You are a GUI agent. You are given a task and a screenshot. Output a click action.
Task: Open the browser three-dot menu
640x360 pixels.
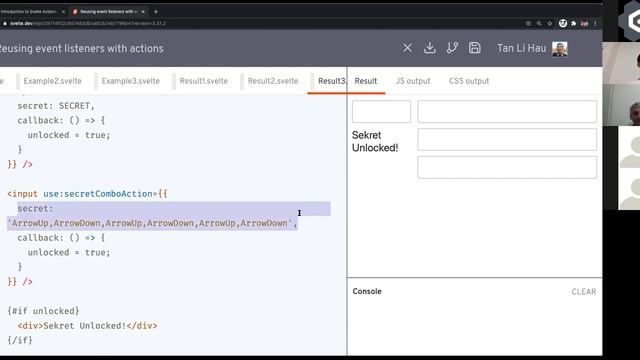(596, 24)
